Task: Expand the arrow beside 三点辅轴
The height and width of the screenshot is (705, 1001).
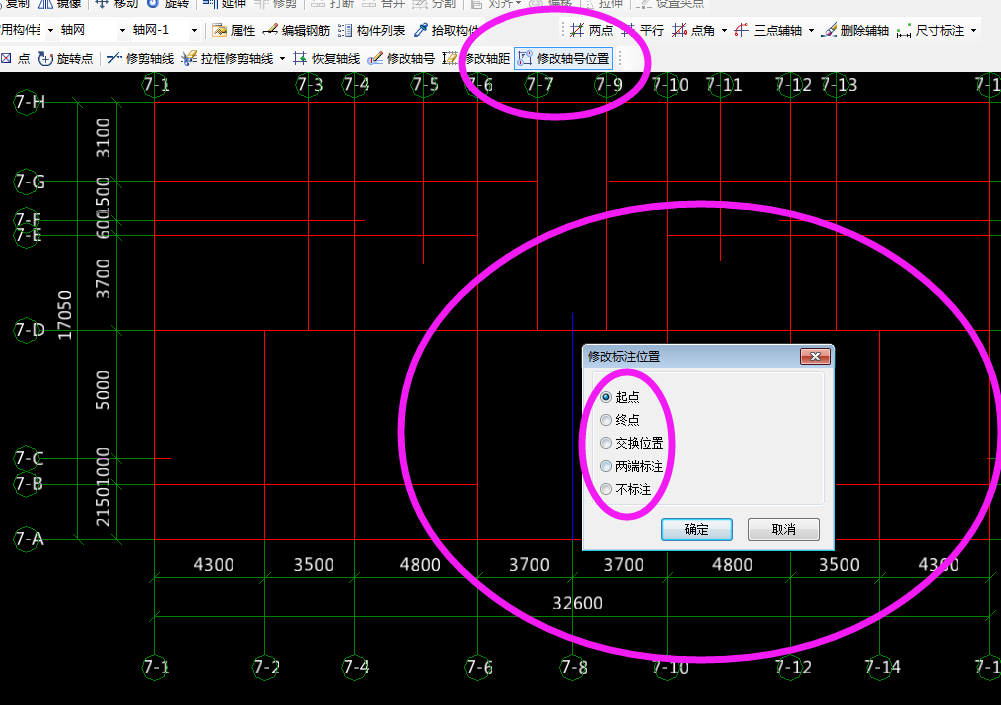Action: click(811, 30)
